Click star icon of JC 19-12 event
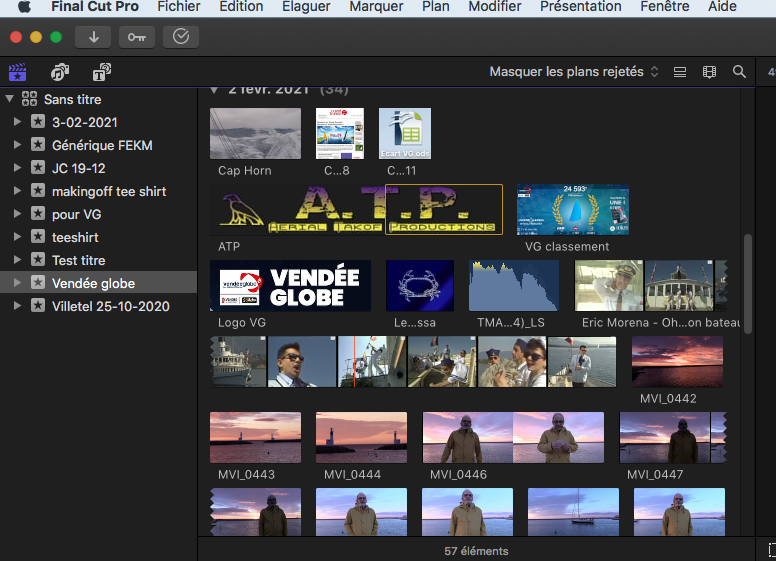The height and width of the screenshot is (561, 776). coord(38,168)
